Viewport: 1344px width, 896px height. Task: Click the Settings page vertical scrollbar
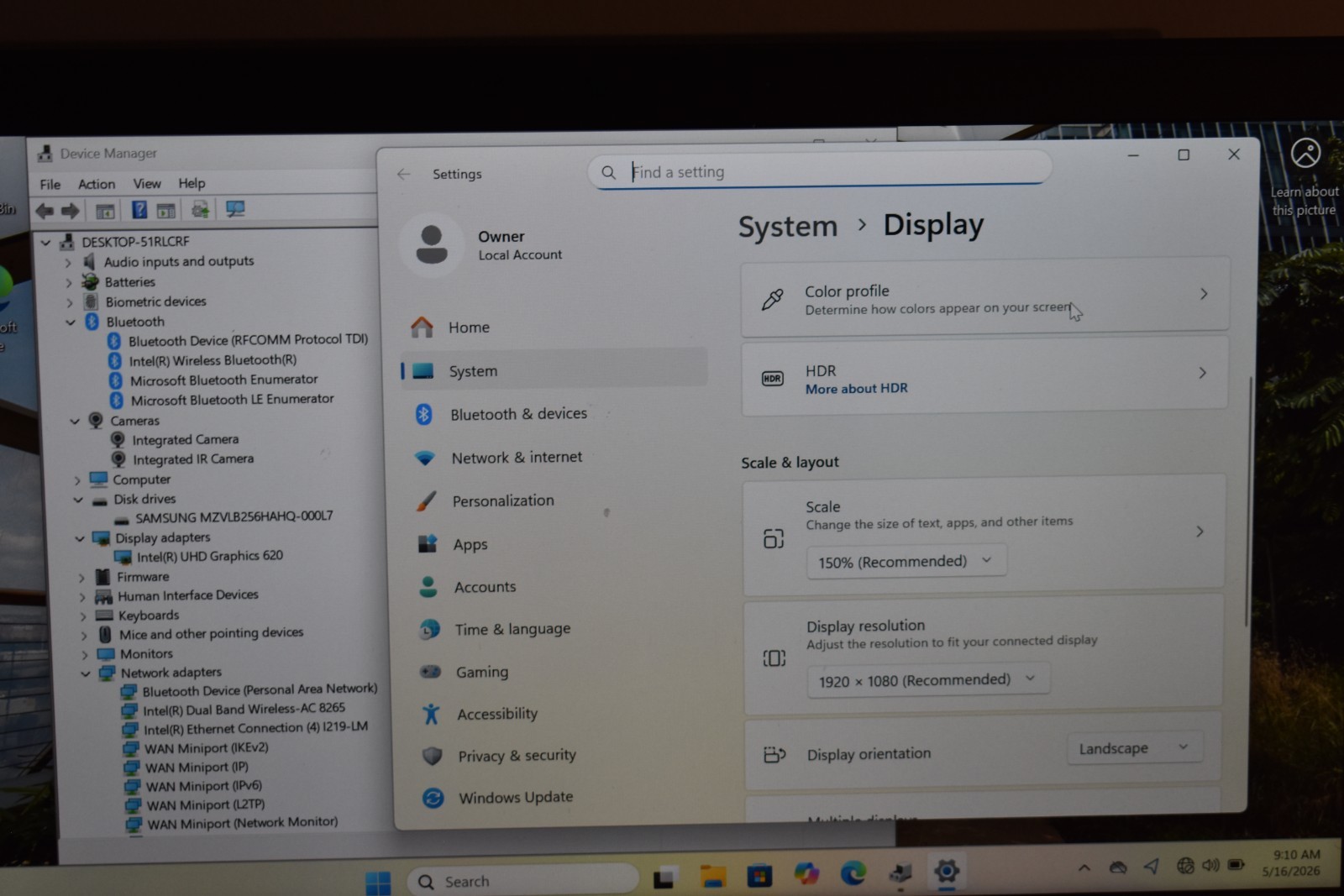(1249, 500)
